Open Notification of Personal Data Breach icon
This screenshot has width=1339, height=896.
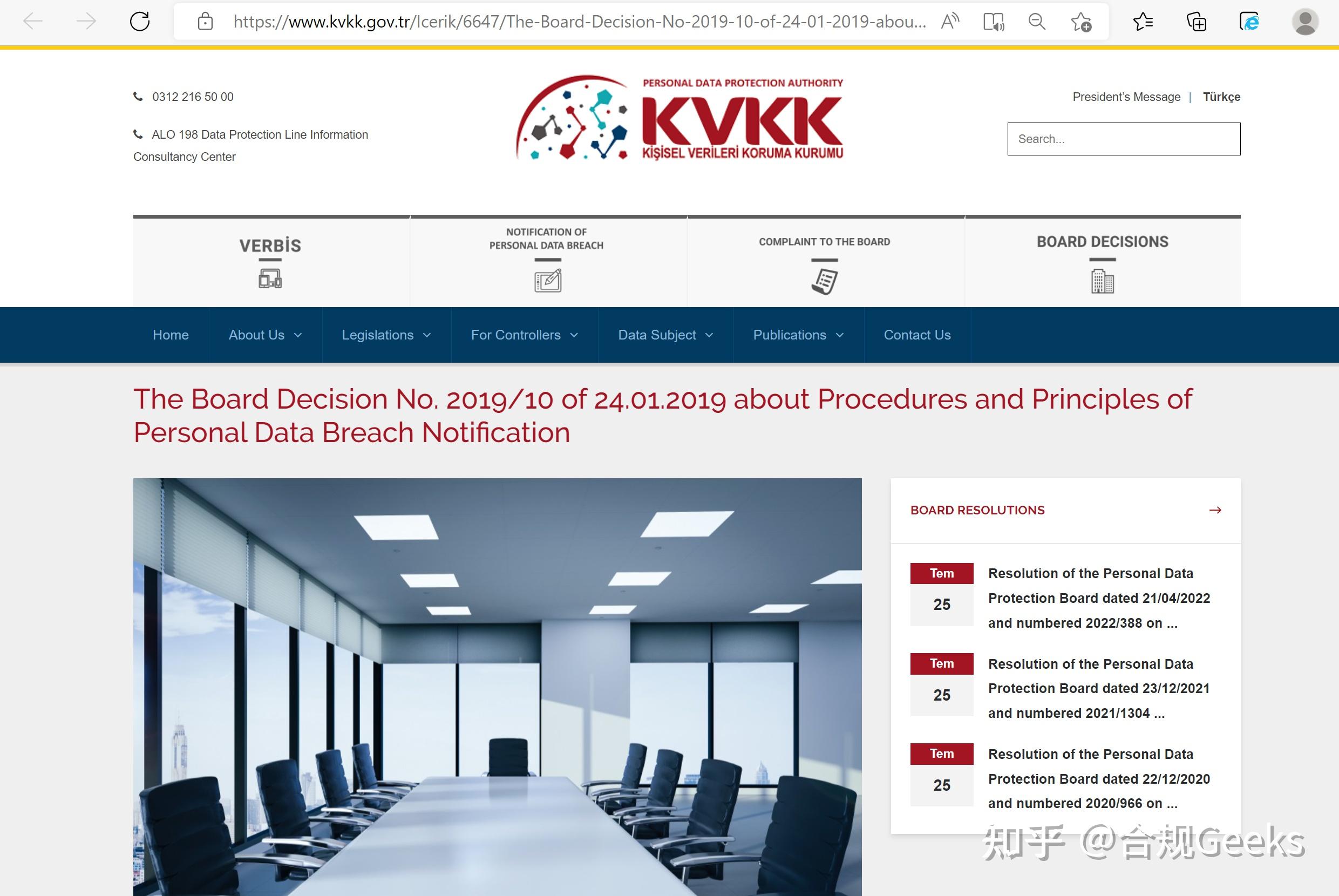547,281
